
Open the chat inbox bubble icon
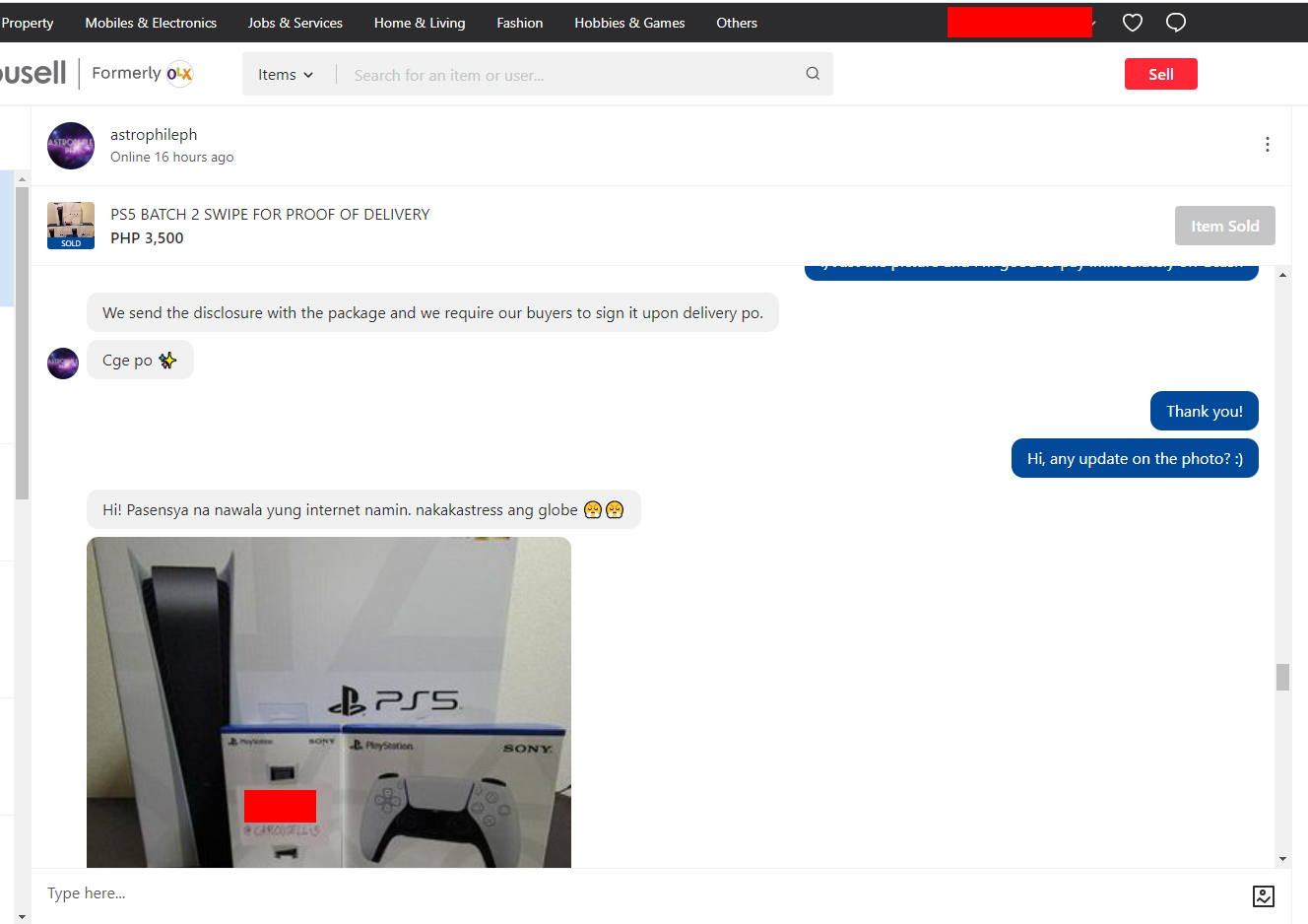(1176, 23)
